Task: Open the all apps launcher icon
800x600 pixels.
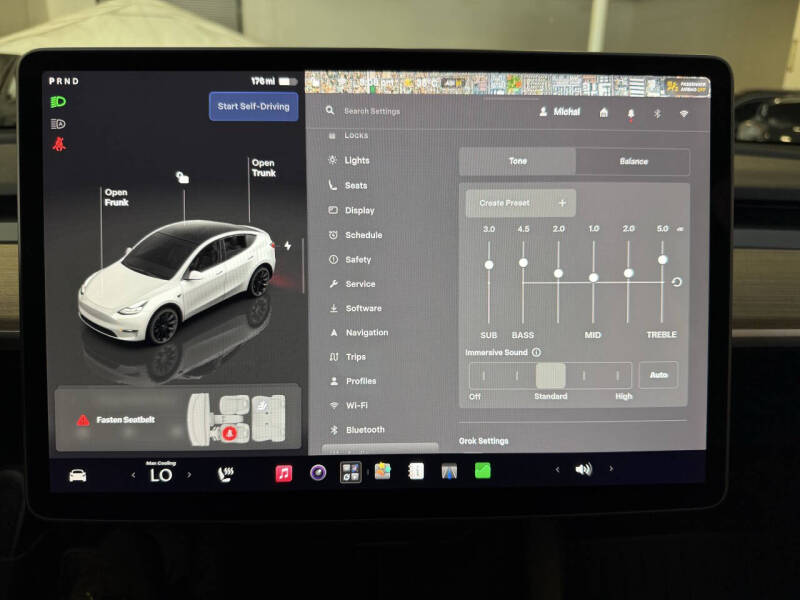Action: coord(351,472)
